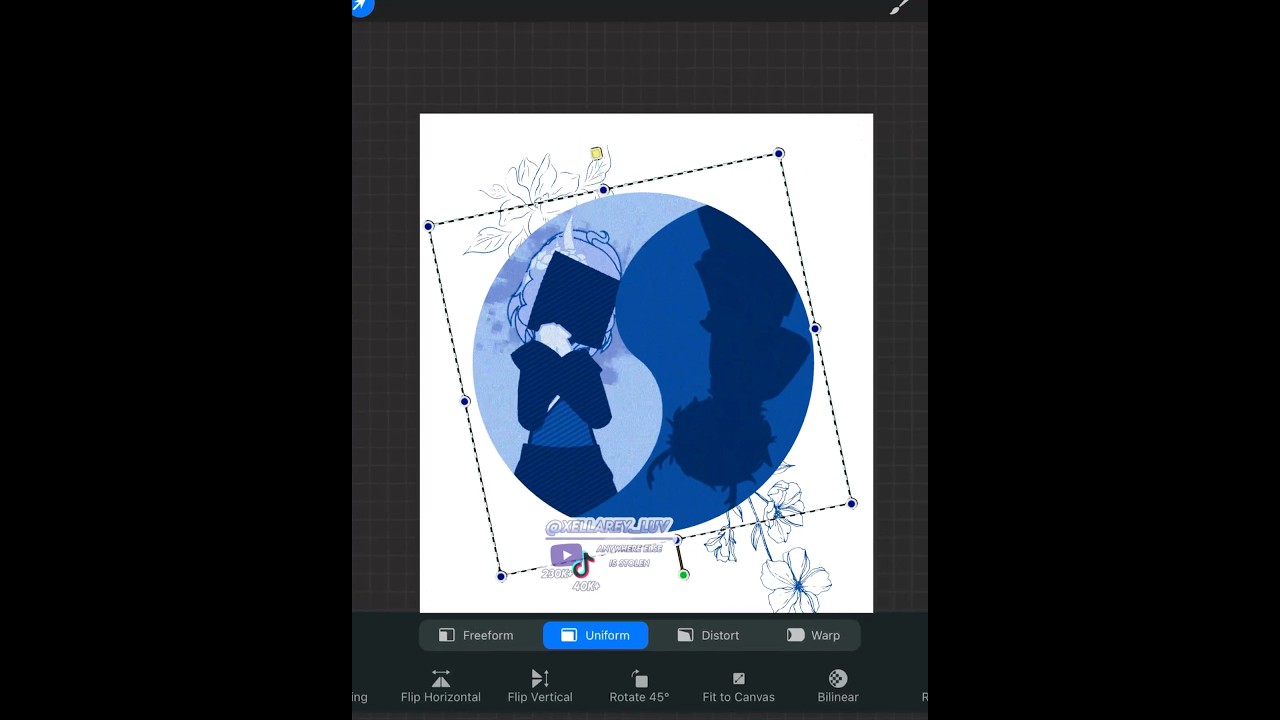Select the Brush tool icon
Screen dimensions: 1280x720
[x=899, y=7]
